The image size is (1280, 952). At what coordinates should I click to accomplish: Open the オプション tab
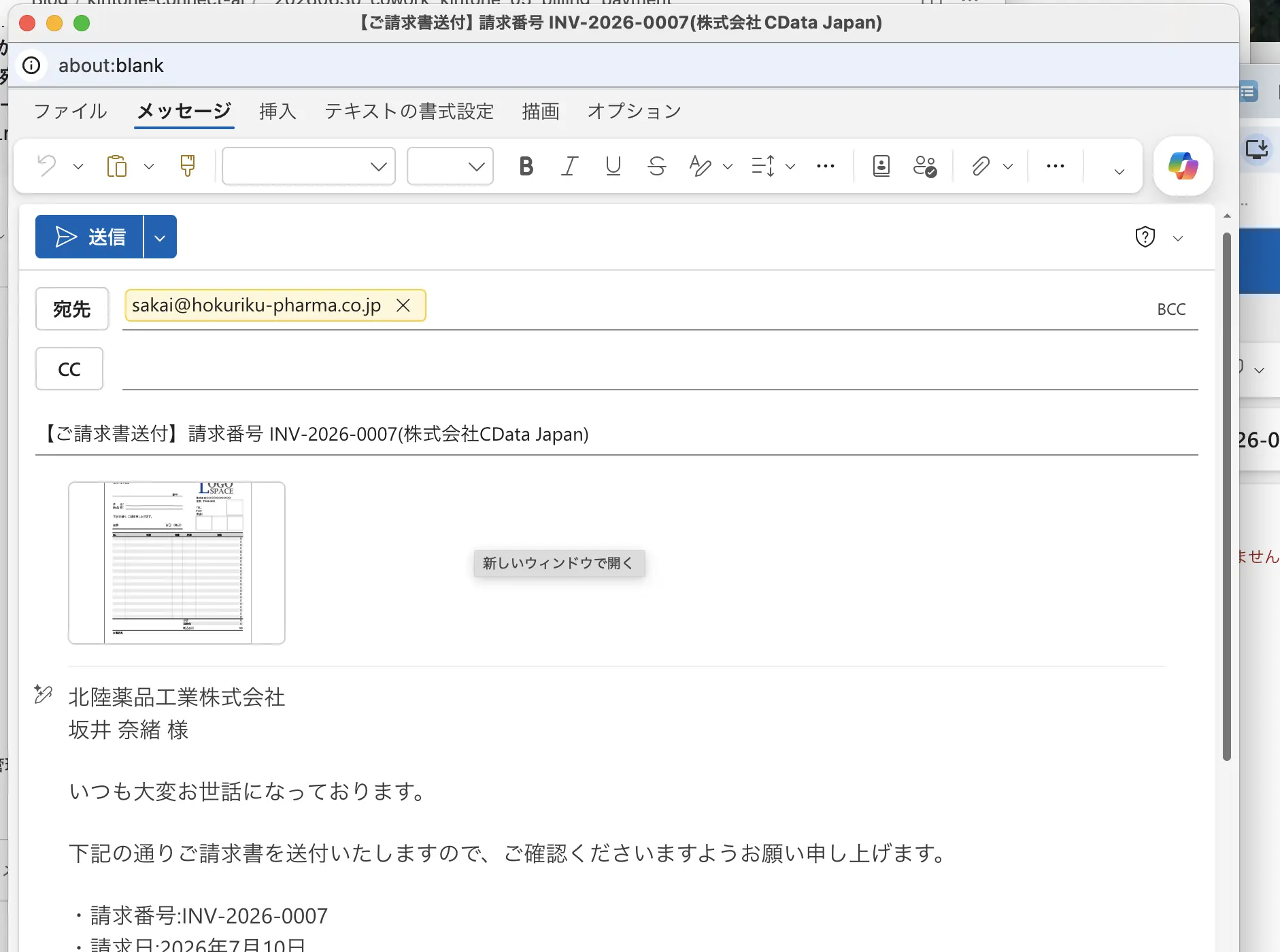point(634,111)
